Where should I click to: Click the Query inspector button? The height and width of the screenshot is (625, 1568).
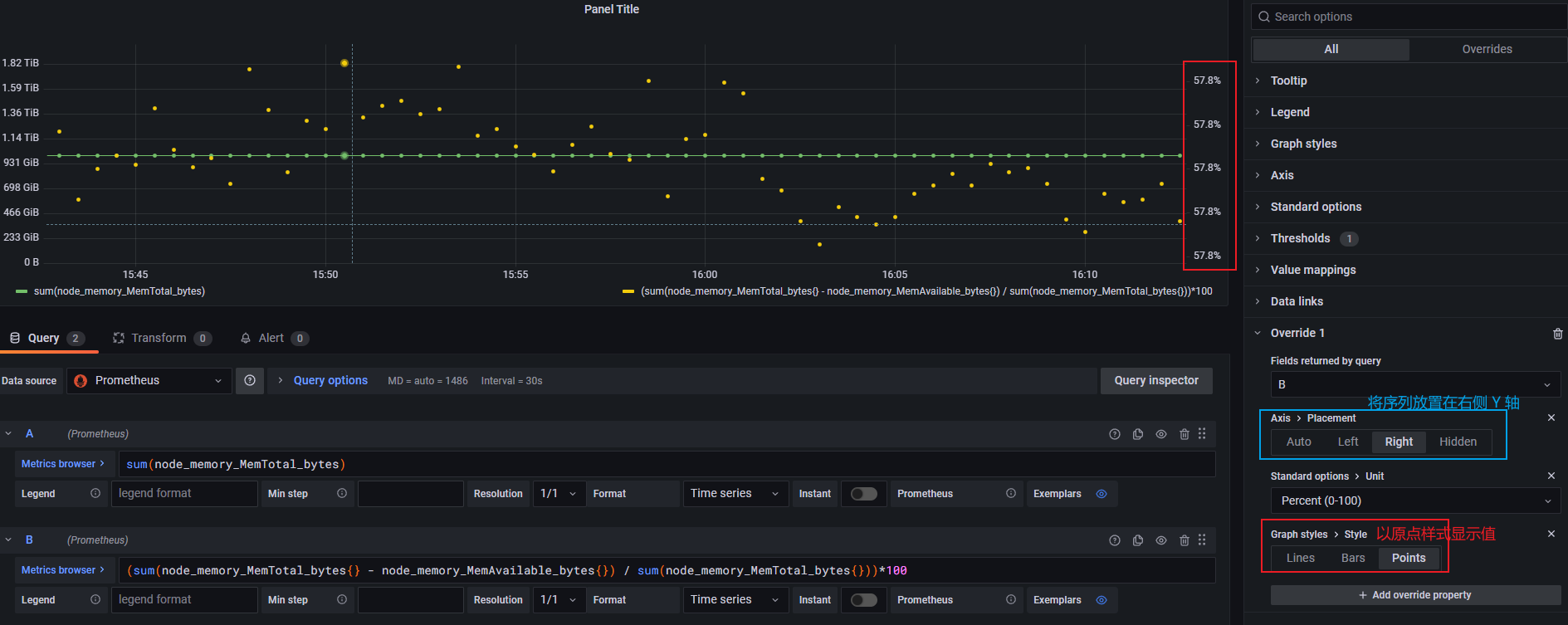pyautogui.click(x=1155, y=381)
